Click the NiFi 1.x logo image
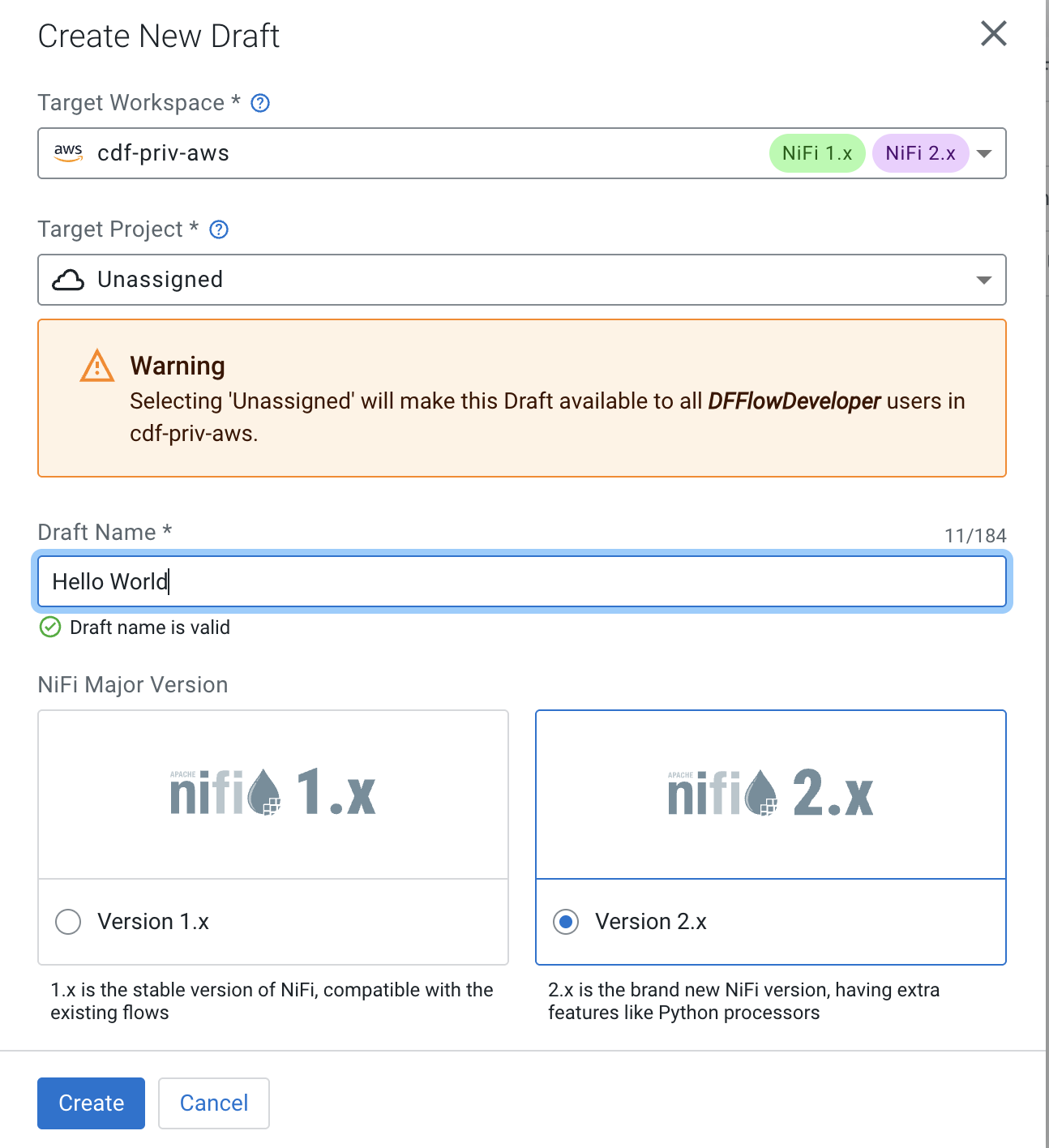 click(x=273, y=793)
